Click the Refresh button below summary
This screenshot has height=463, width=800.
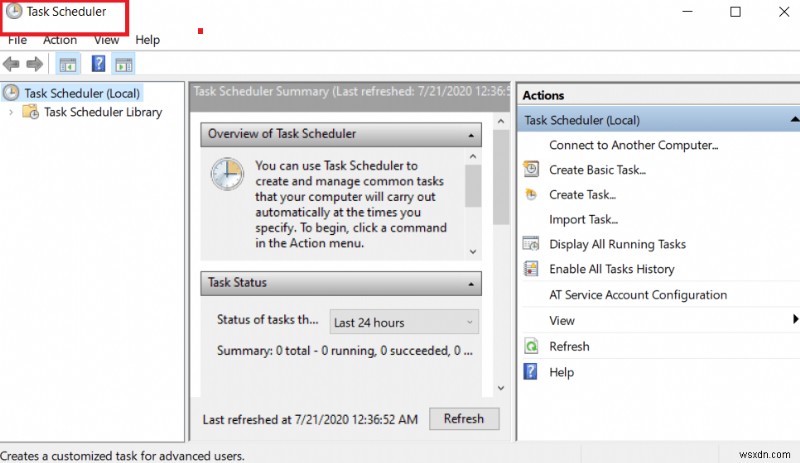point(464,419)
